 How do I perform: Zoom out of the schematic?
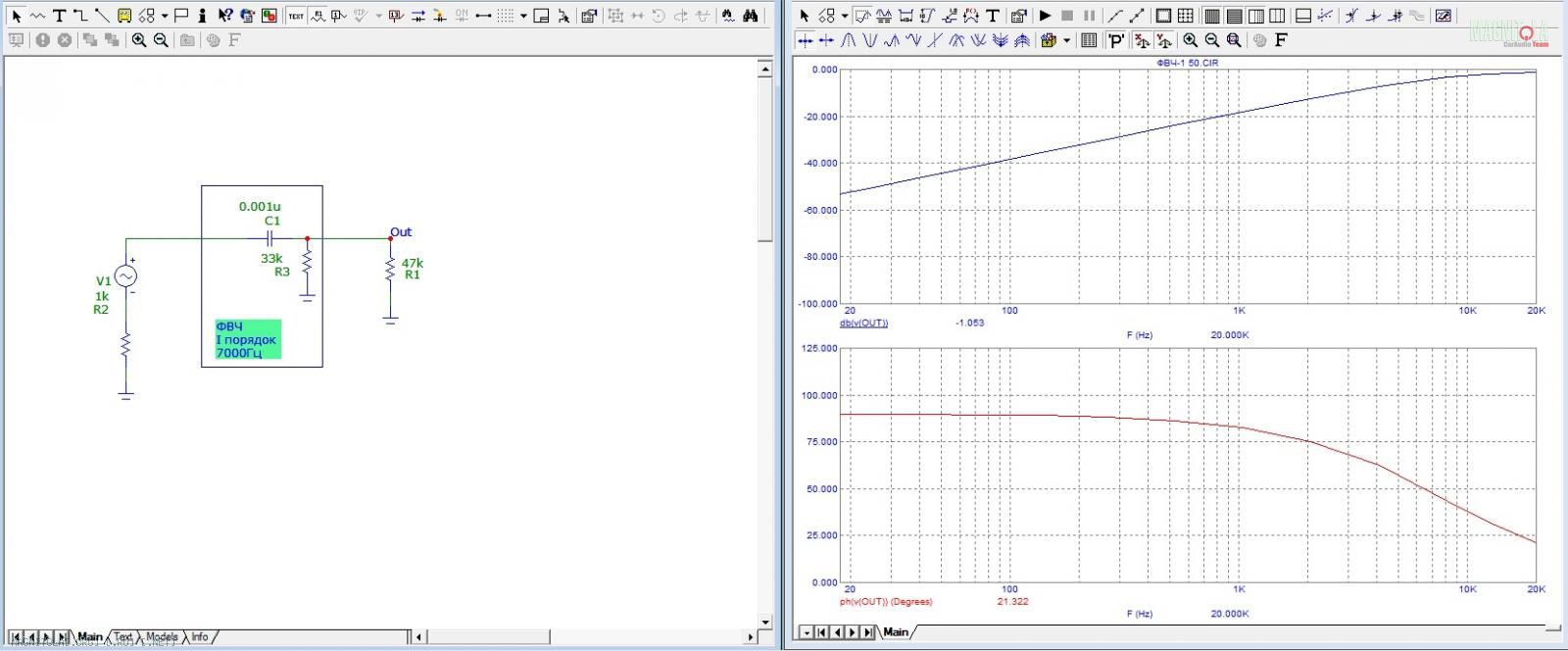point(161,40)
